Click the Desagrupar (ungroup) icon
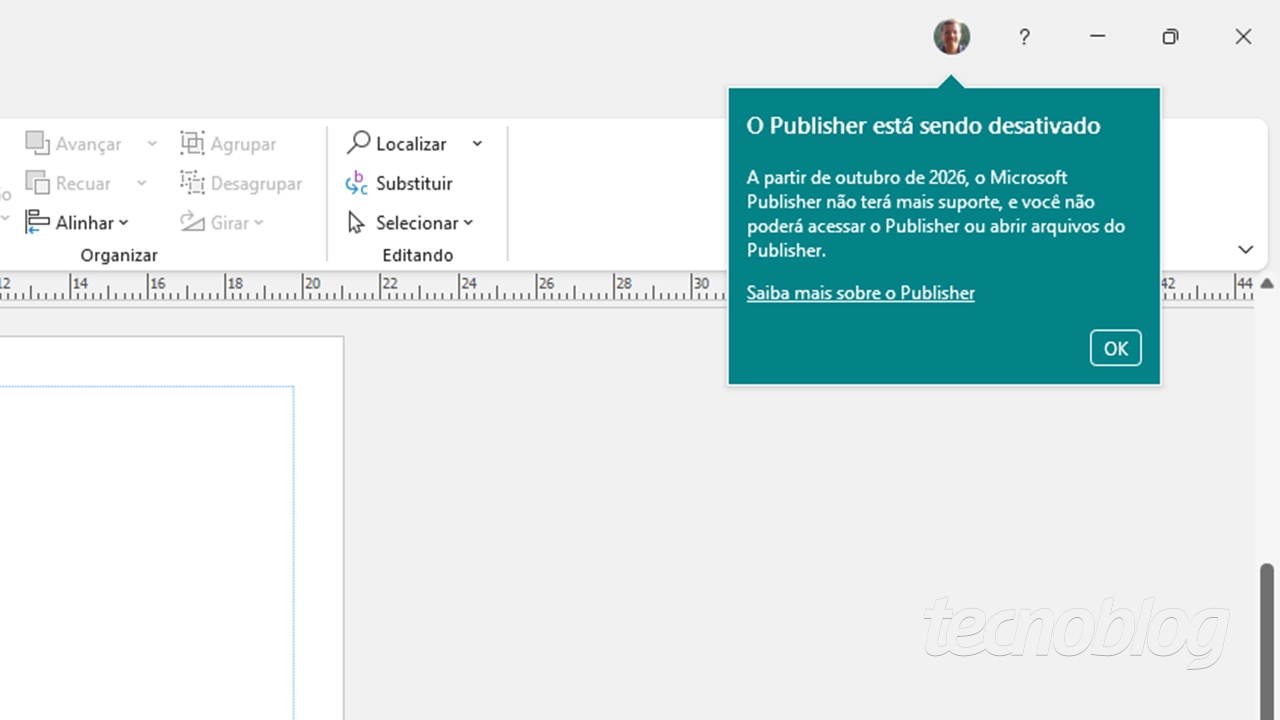This screenshot has height=720, width=1280. pos(192,184)
